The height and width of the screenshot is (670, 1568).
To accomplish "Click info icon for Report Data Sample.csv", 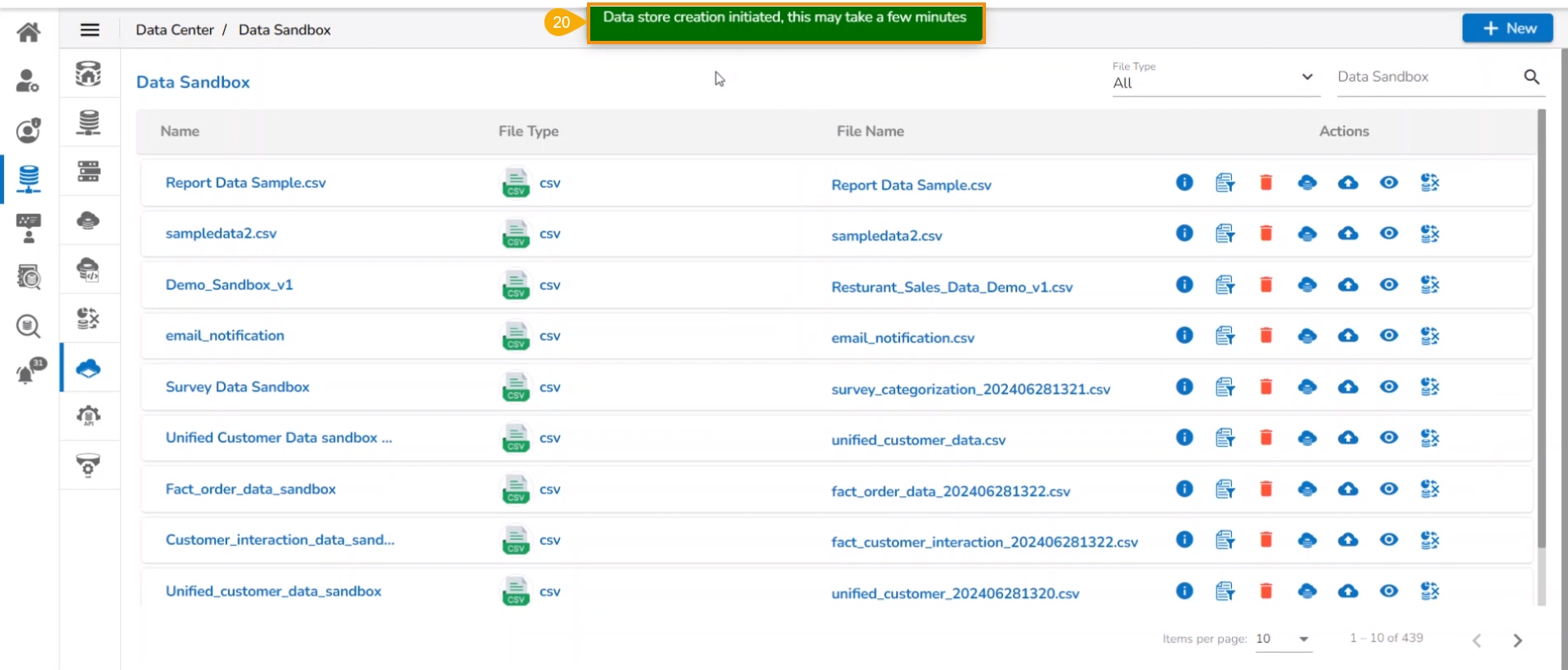I will (x=1184, y=182).
